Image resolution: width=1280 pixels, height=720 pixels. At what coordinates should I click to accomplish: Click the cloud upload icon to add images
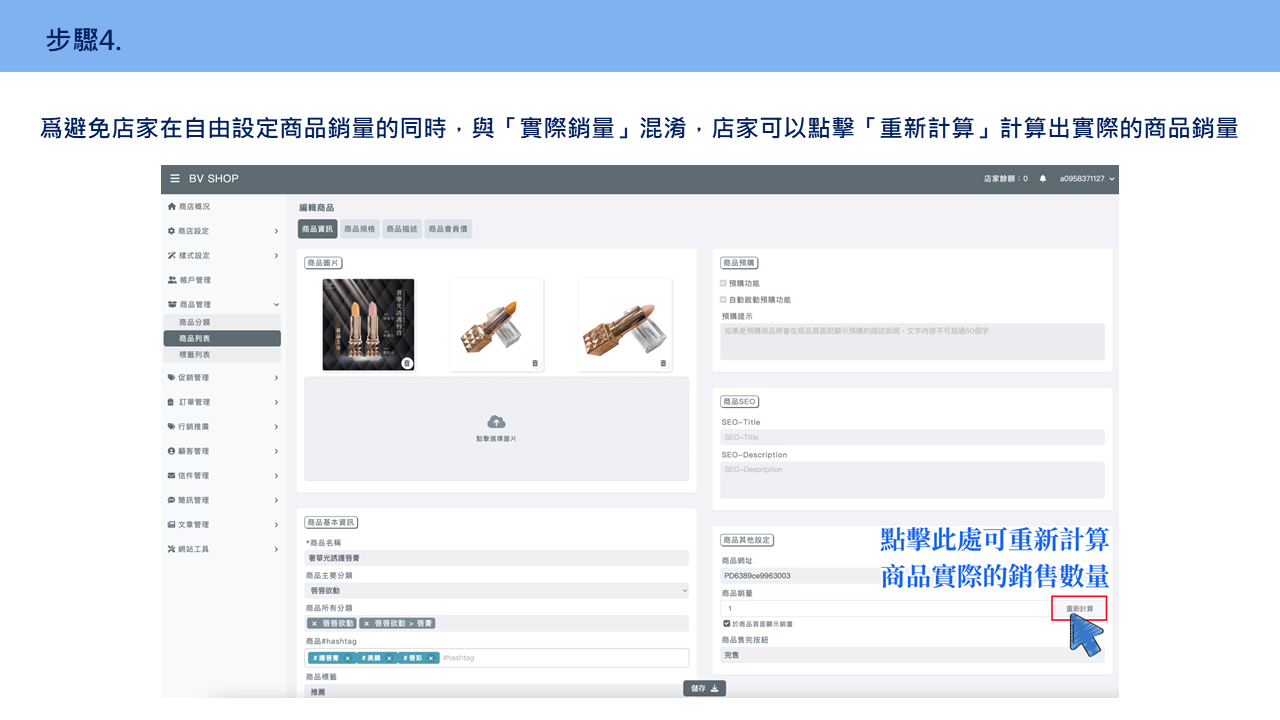point(496,423)
